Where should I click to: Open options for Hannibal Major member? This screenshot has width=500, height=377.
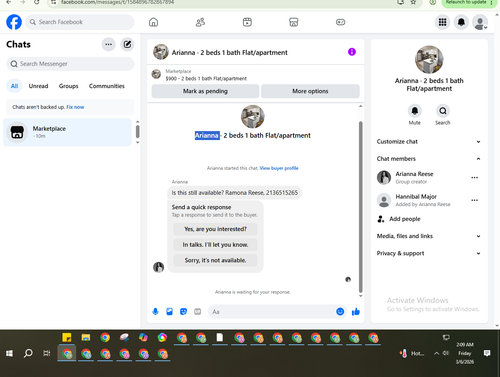point(474,200)
